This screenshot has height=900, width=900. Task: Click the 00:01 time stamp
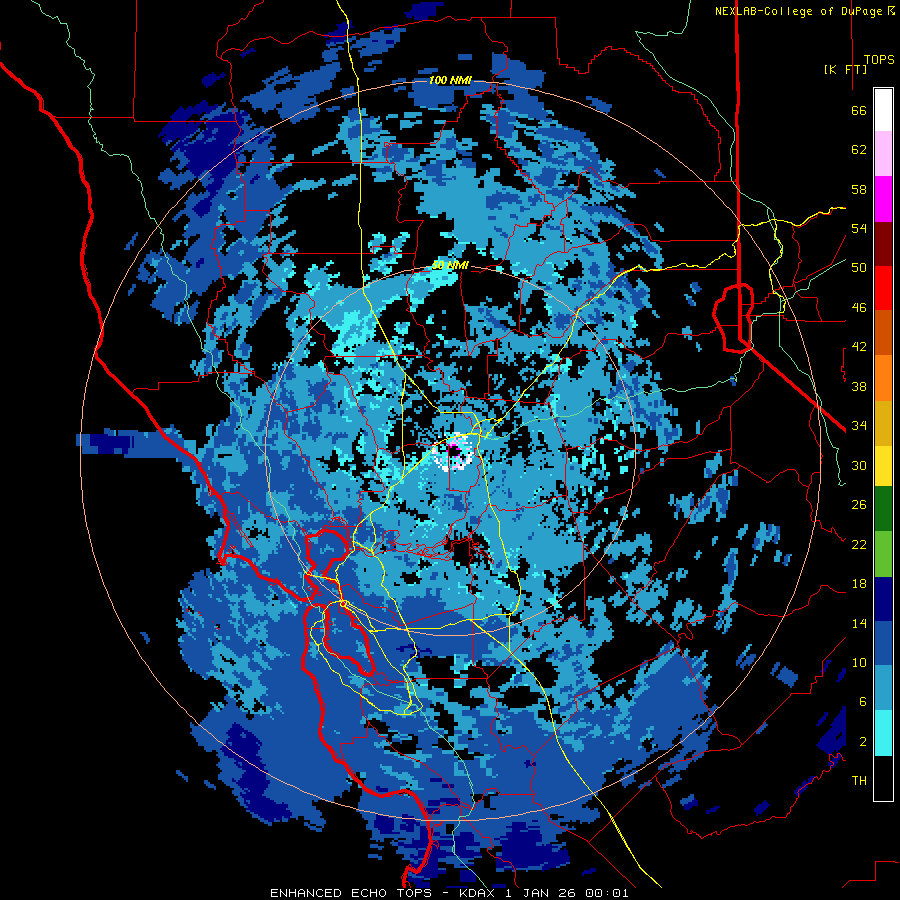pyautogui.click(x=607, y=893)
